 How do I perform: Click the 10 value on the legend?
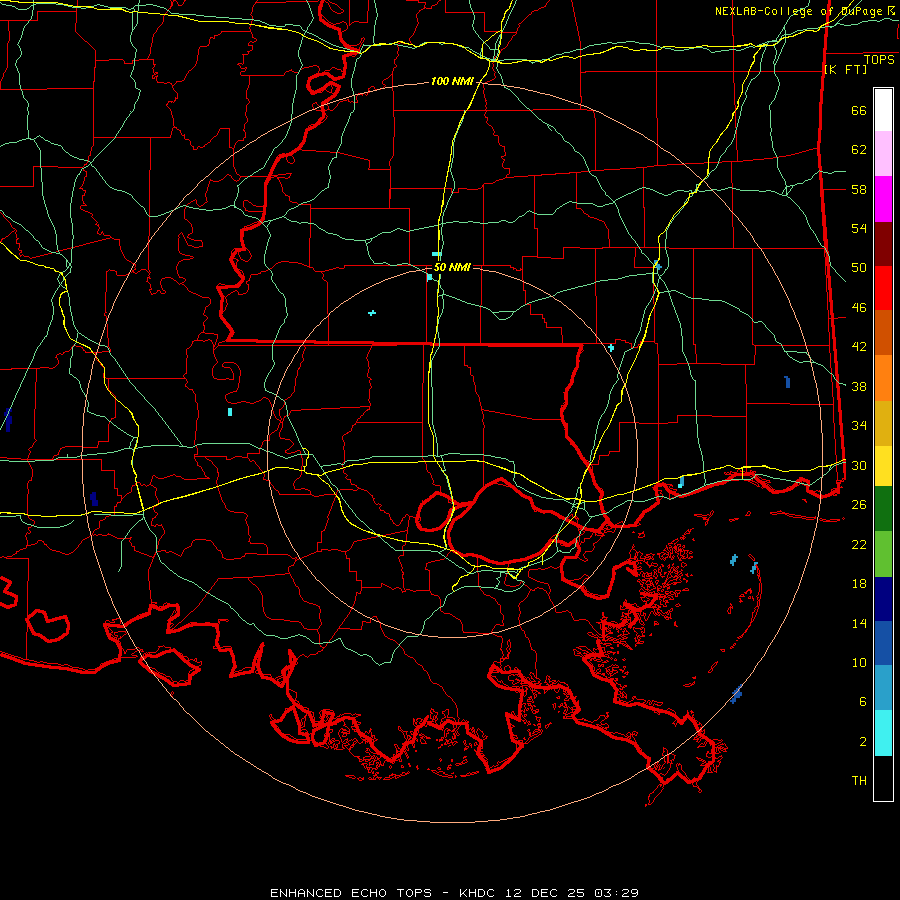click(859, 662)
